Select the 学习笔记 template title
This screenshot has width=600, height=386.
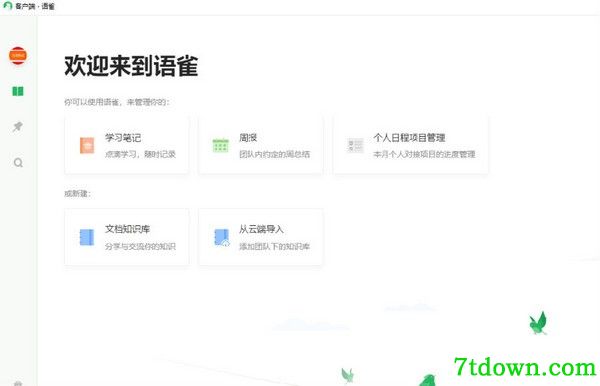click(x=123, y=138)
